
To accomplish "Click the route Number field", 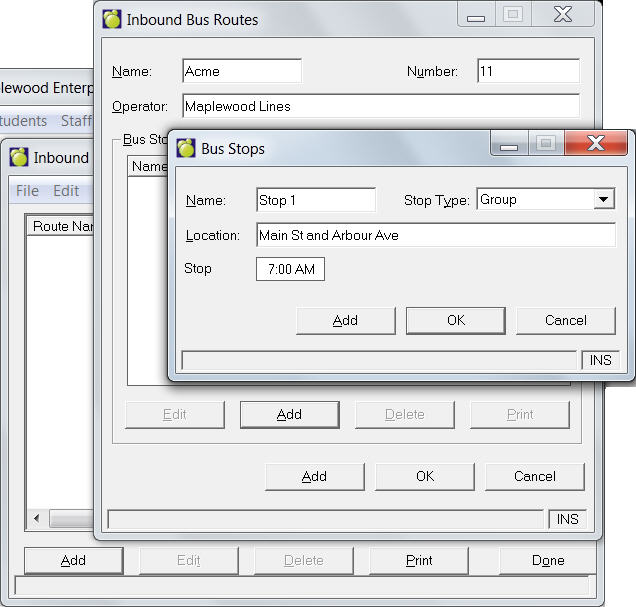I will tap(528, 72).
